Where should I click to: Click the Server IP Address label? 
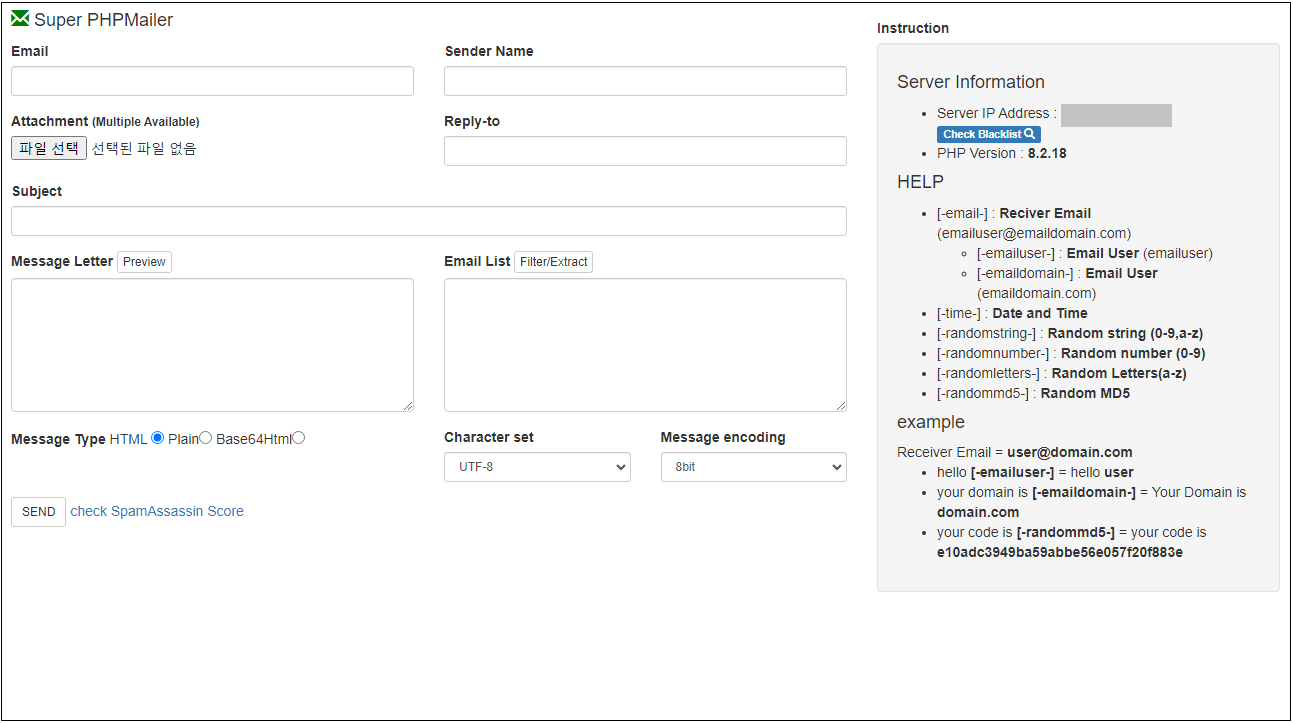click(997, 113)
